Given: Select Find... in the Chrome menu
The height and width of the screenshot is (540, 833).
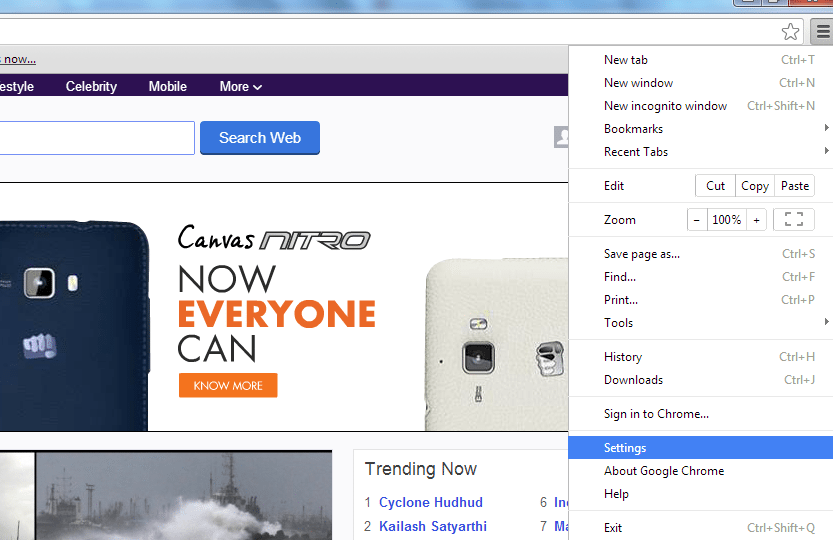Looking at the screenshot, I should point(701,277).
